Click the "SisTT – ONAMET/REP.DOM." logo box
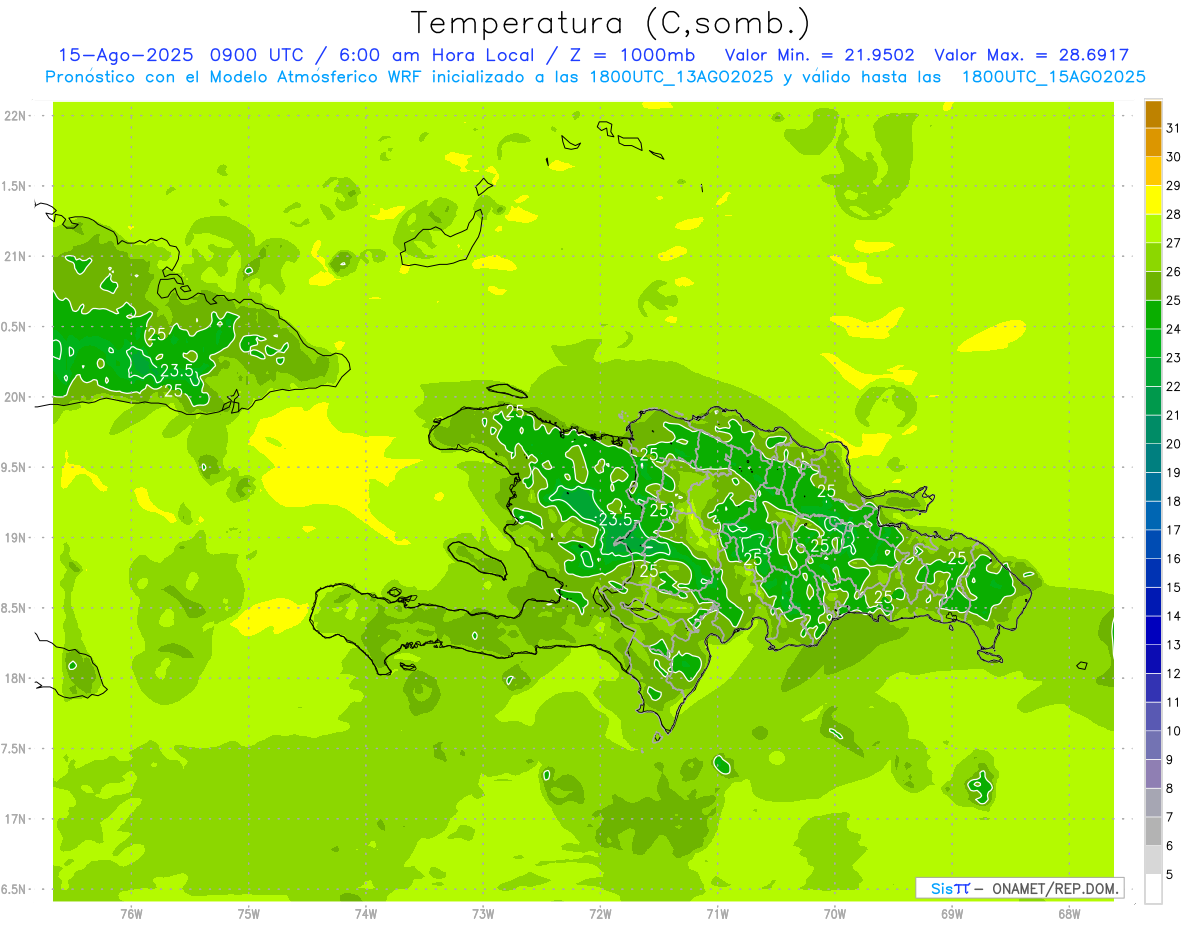Viewport: 1200px width, 927px height. pyautogui.click(x=1019, y=888)
